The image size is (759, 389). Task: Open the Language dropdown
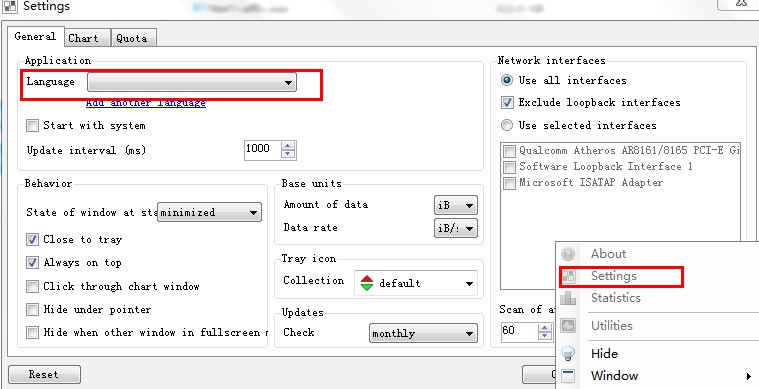pos(192,82)
